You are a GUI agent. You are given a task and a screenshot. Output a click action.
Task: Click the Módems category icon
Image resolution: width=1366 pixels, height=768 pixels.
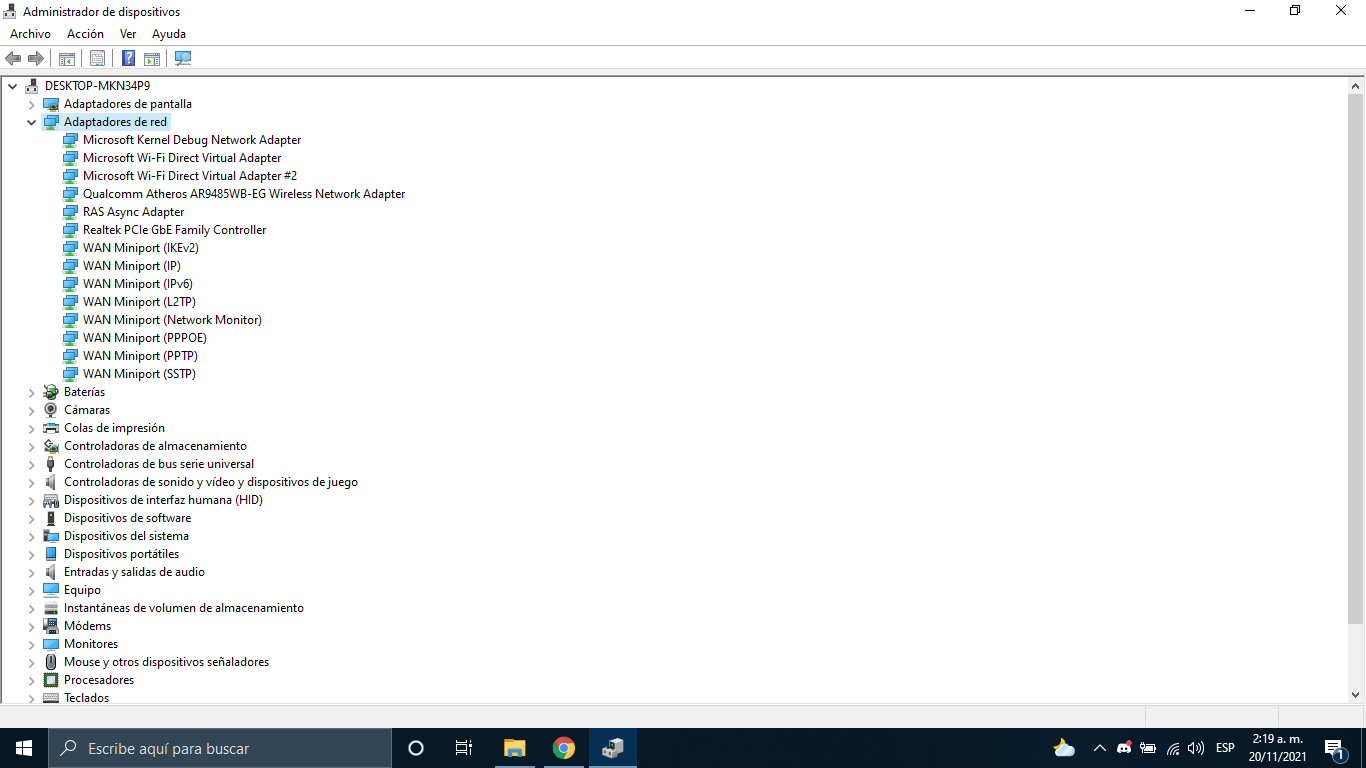[51, 626]
